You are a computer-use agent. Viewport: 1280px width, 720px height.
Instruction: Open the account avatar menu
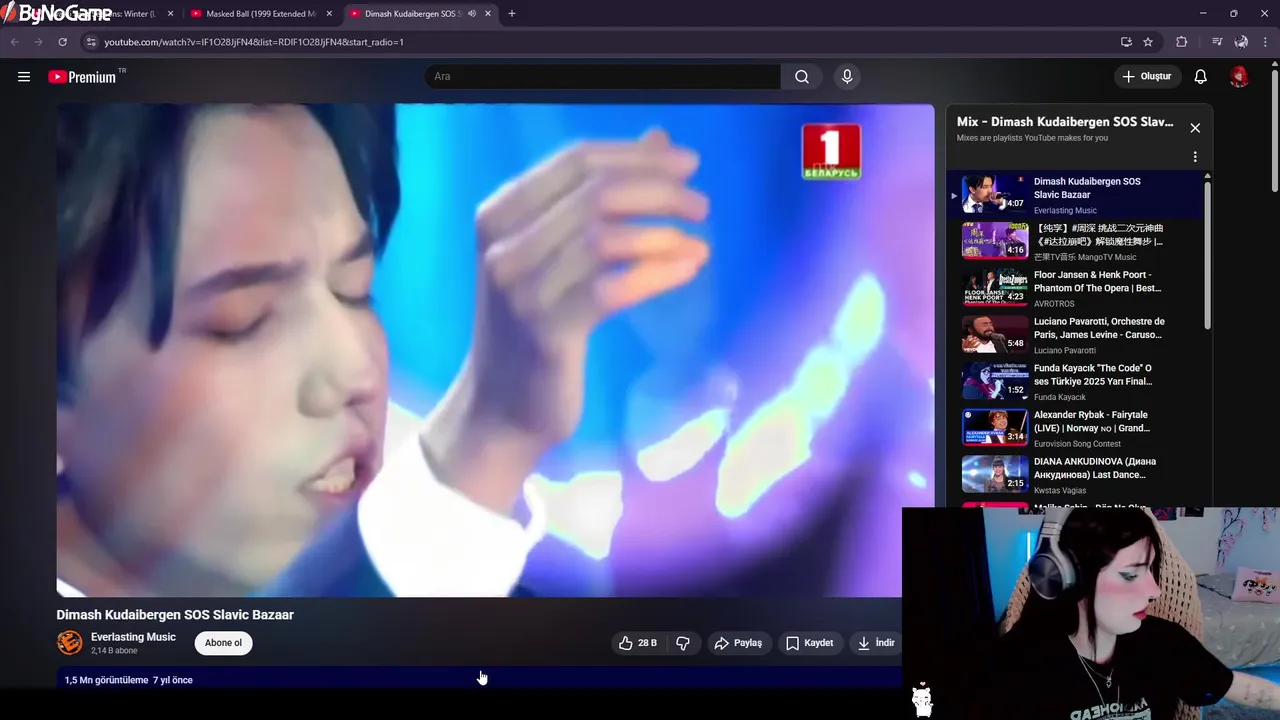click(1239, 77)
